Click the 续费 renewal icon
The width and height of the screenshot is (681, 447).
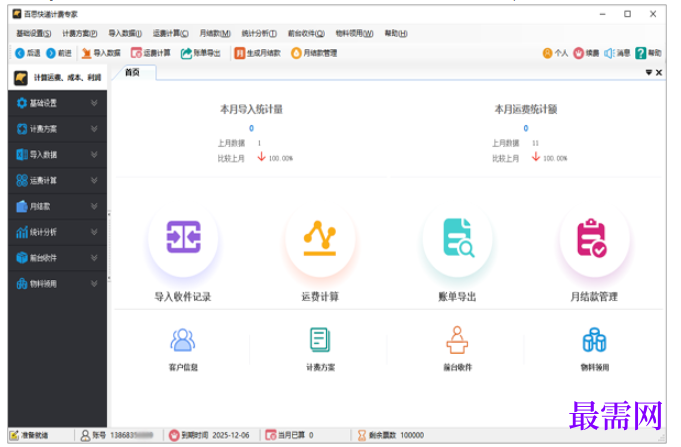pos(579,53)
